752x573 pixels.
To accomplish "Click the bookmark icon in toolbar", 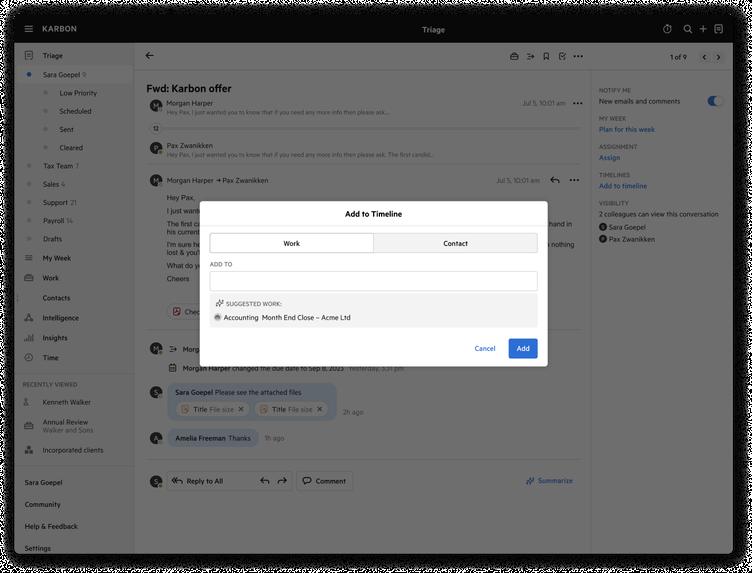I will pos(546,57).
